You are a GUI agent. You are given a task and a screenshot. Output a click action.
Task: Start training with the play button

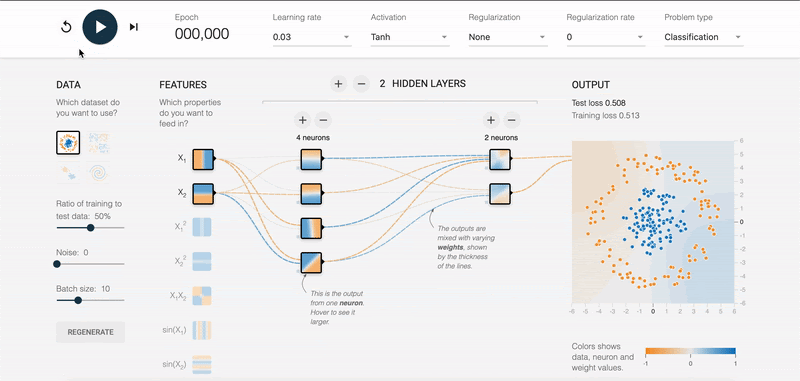tap(100, 27)
